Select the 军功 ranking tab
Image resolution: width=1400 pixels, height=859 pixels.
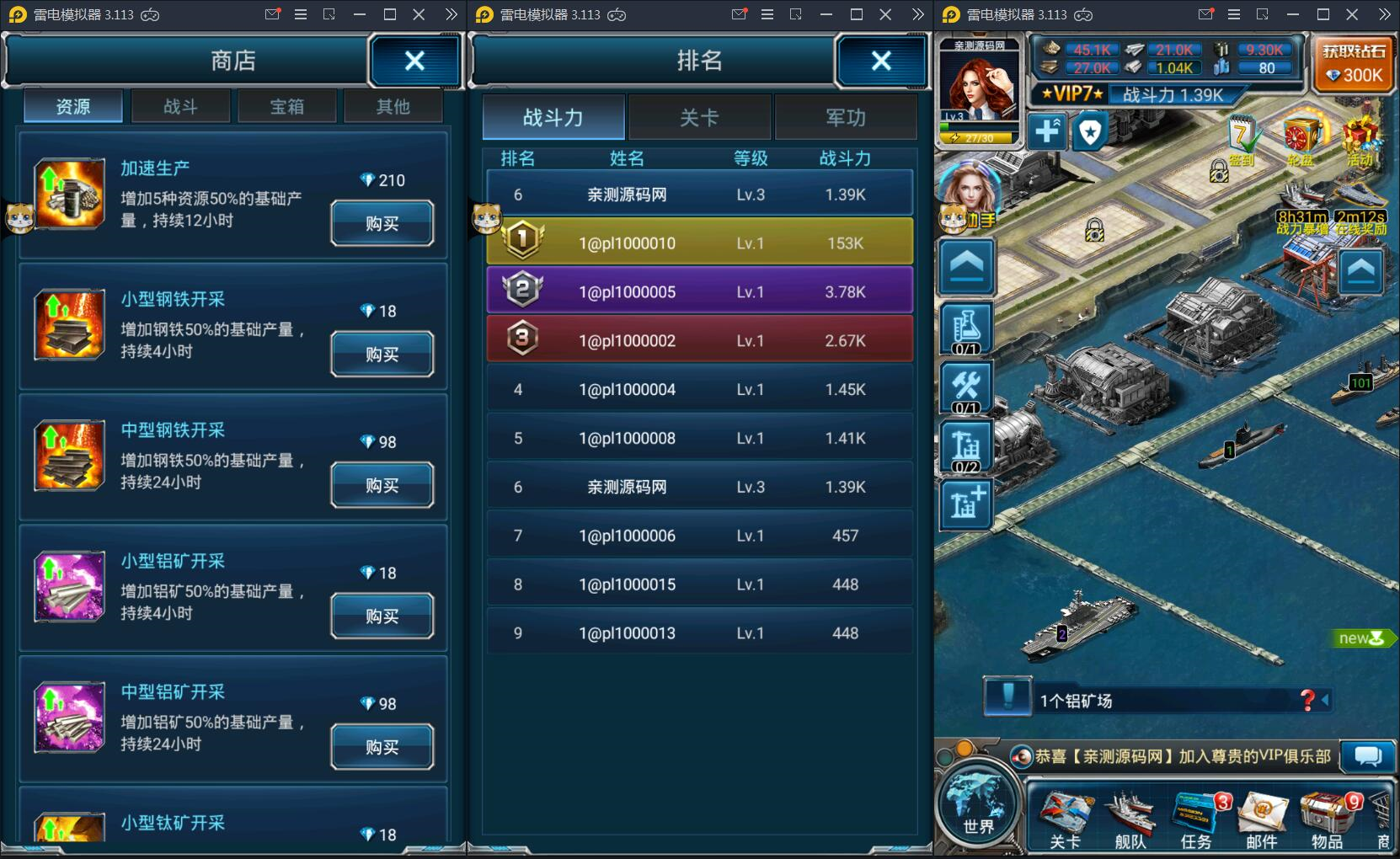(846, 118)
